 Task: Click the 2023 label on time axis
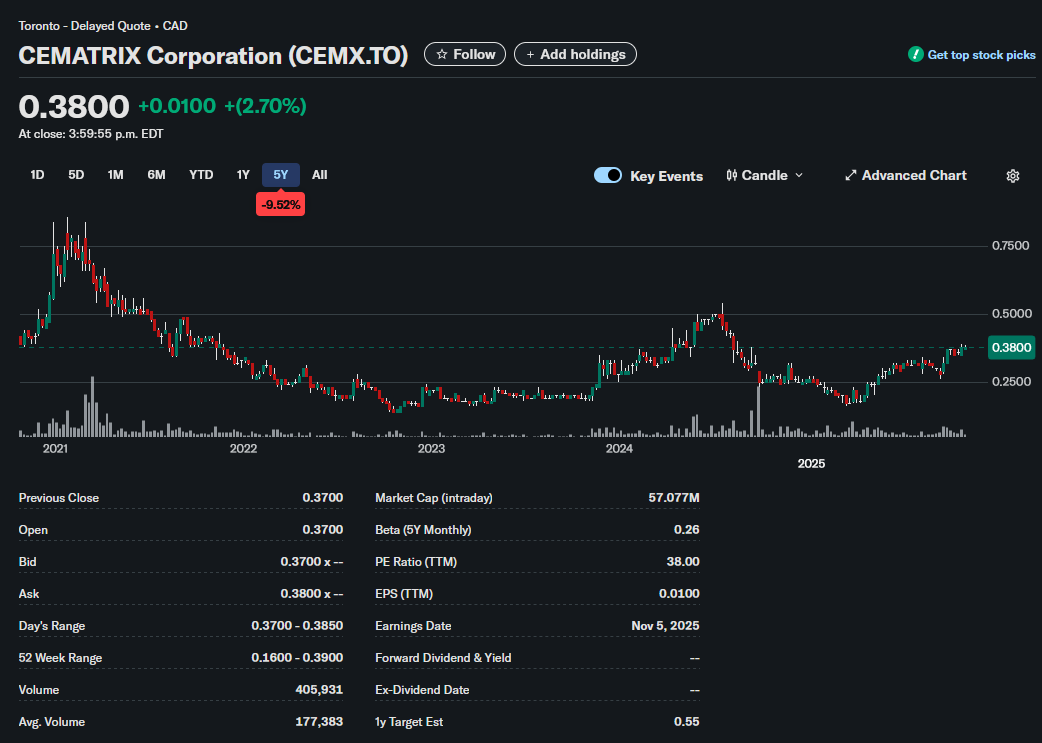tap(431, 449)
